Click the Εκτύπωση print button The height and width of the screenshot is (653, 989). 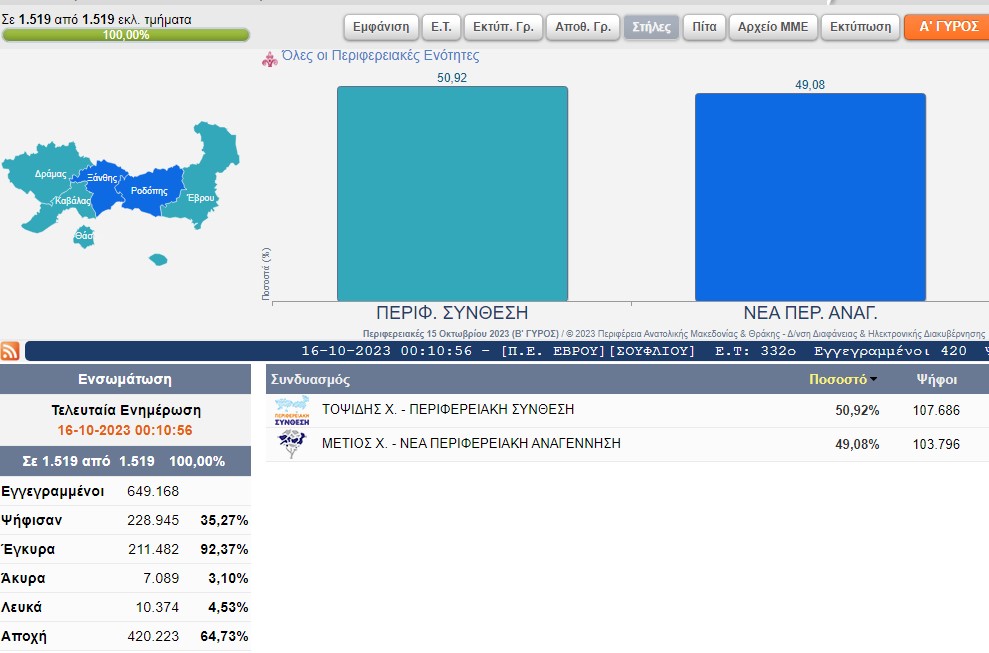[860, 27]
